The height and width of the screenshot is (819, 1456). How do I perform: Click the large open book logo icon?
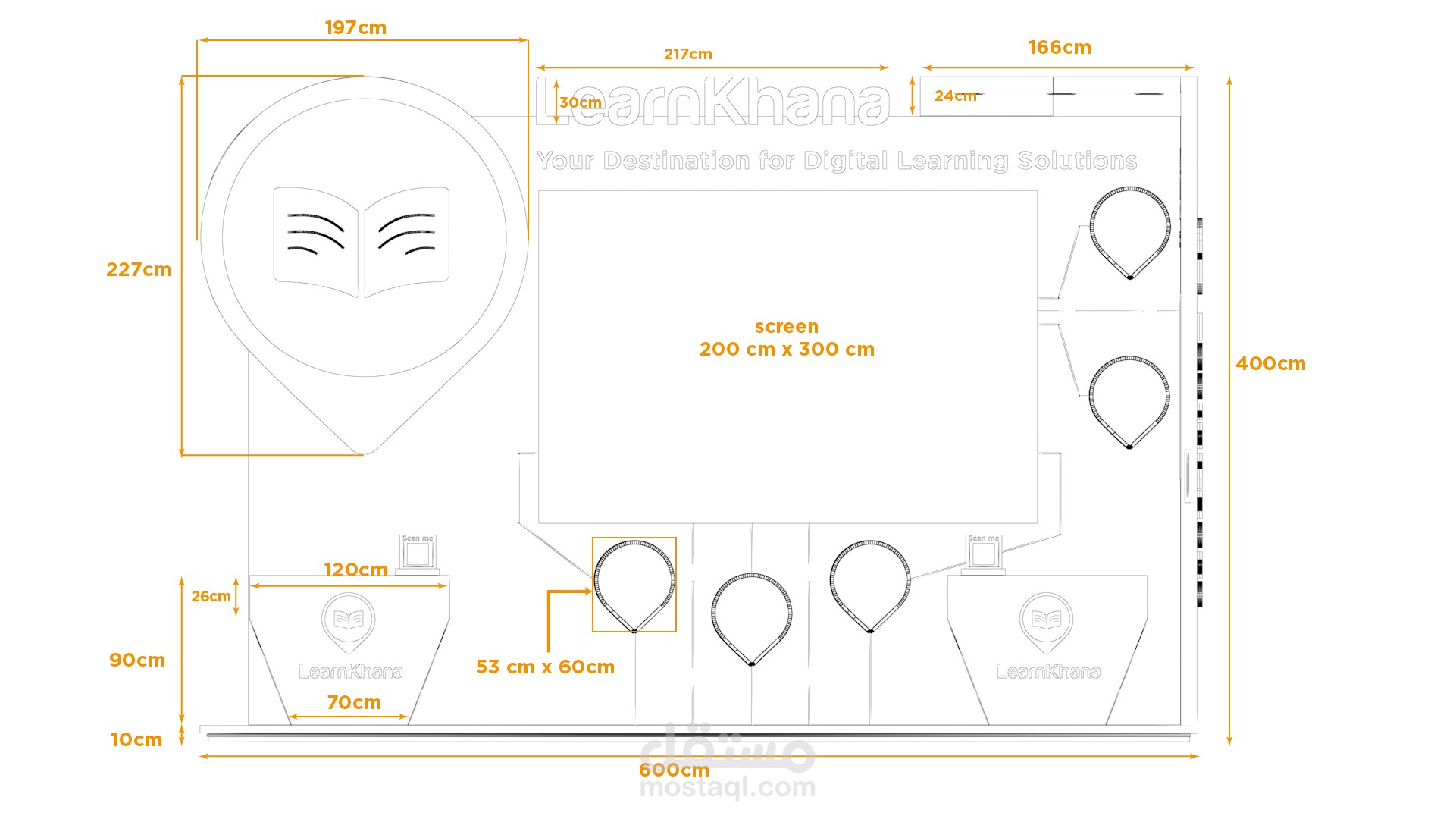[361, 241]
